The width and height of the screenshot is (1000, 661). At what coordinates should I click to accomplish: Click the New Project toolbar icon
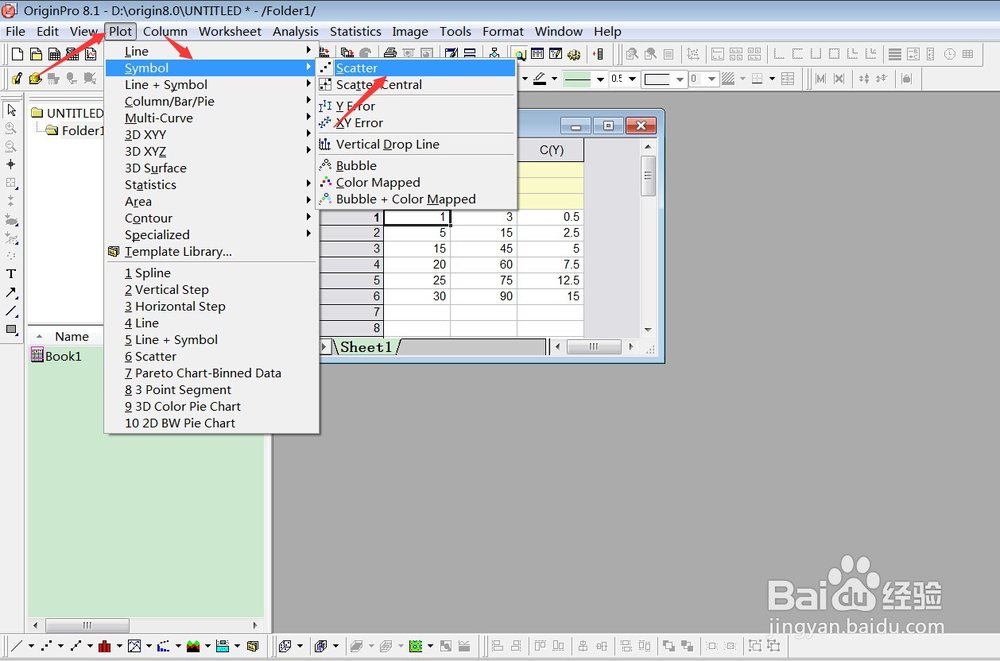(17, 54)
